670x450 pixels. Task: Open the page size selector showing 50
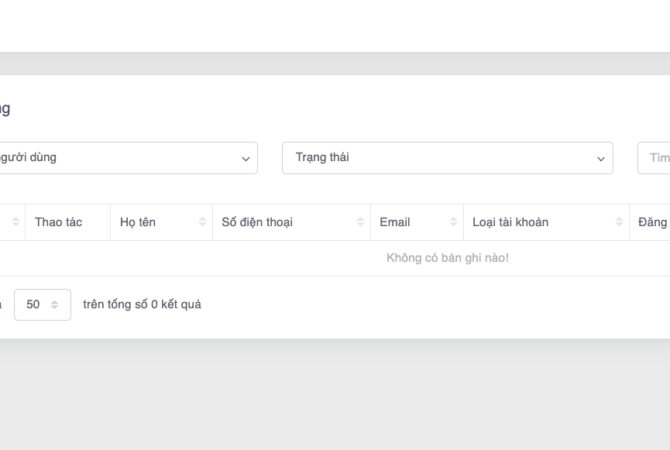42,305
